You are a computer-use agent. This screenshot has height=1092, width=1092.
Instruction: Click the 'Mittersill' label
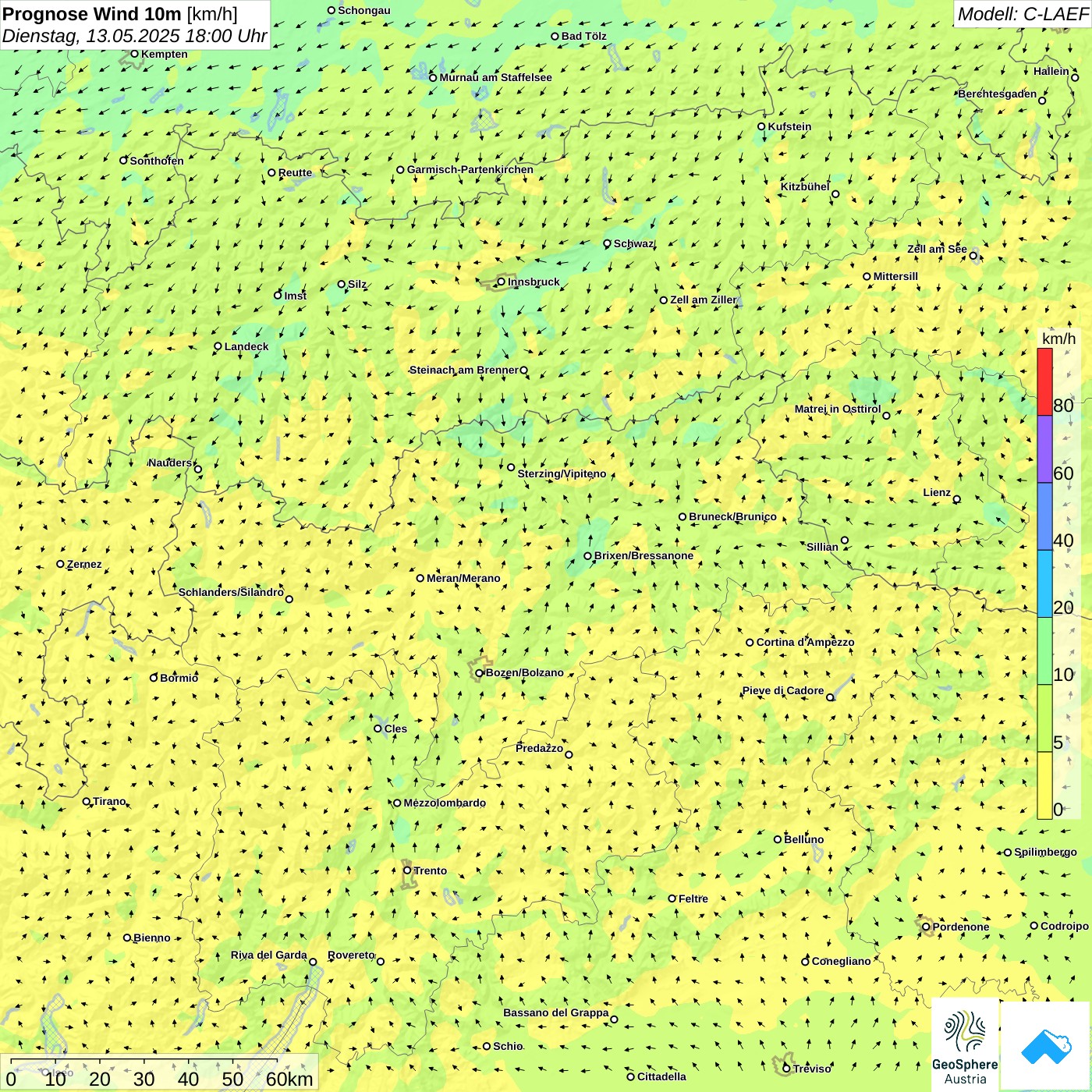895,276
